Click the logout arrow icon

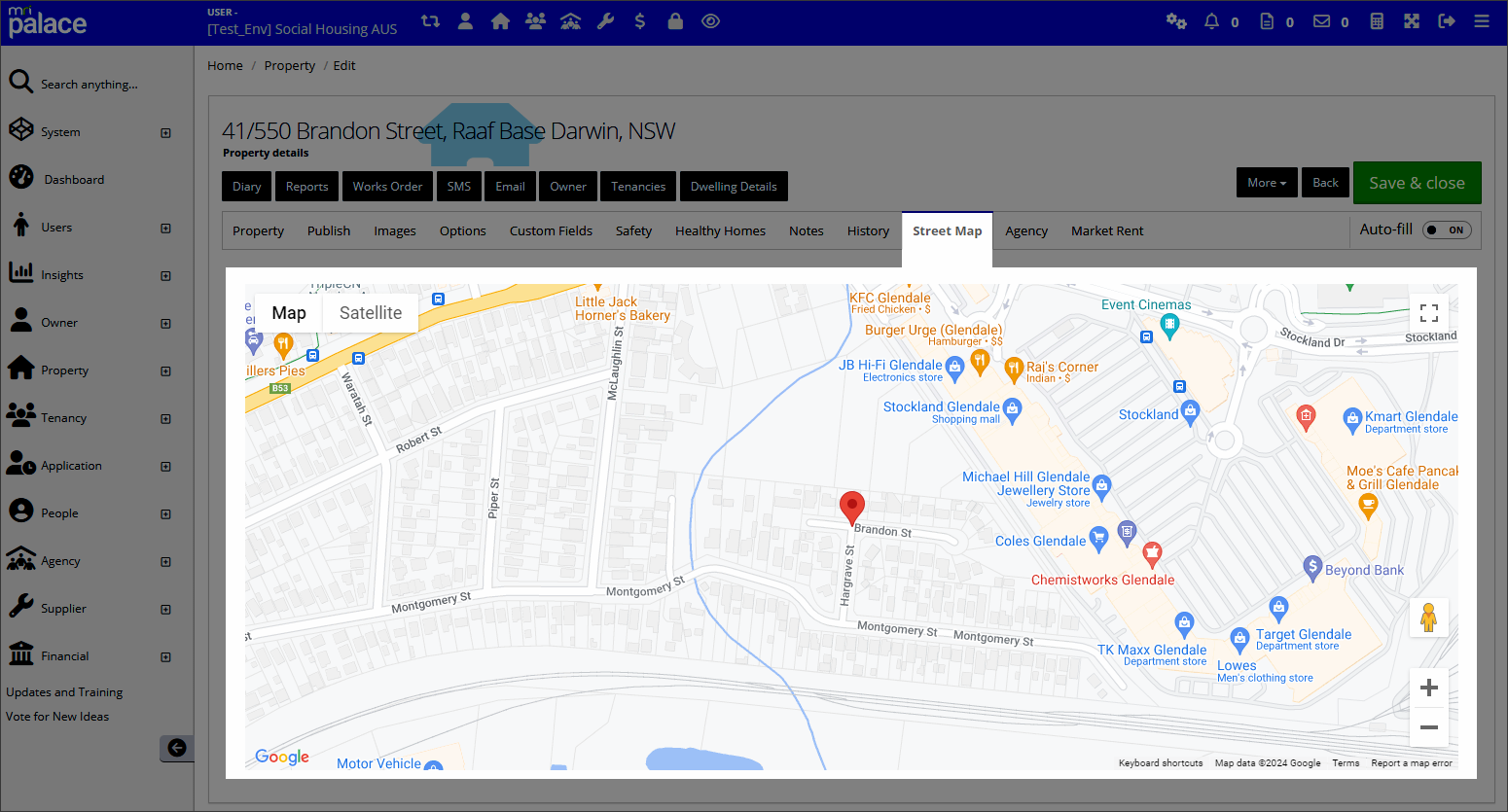click(1447, 20)
